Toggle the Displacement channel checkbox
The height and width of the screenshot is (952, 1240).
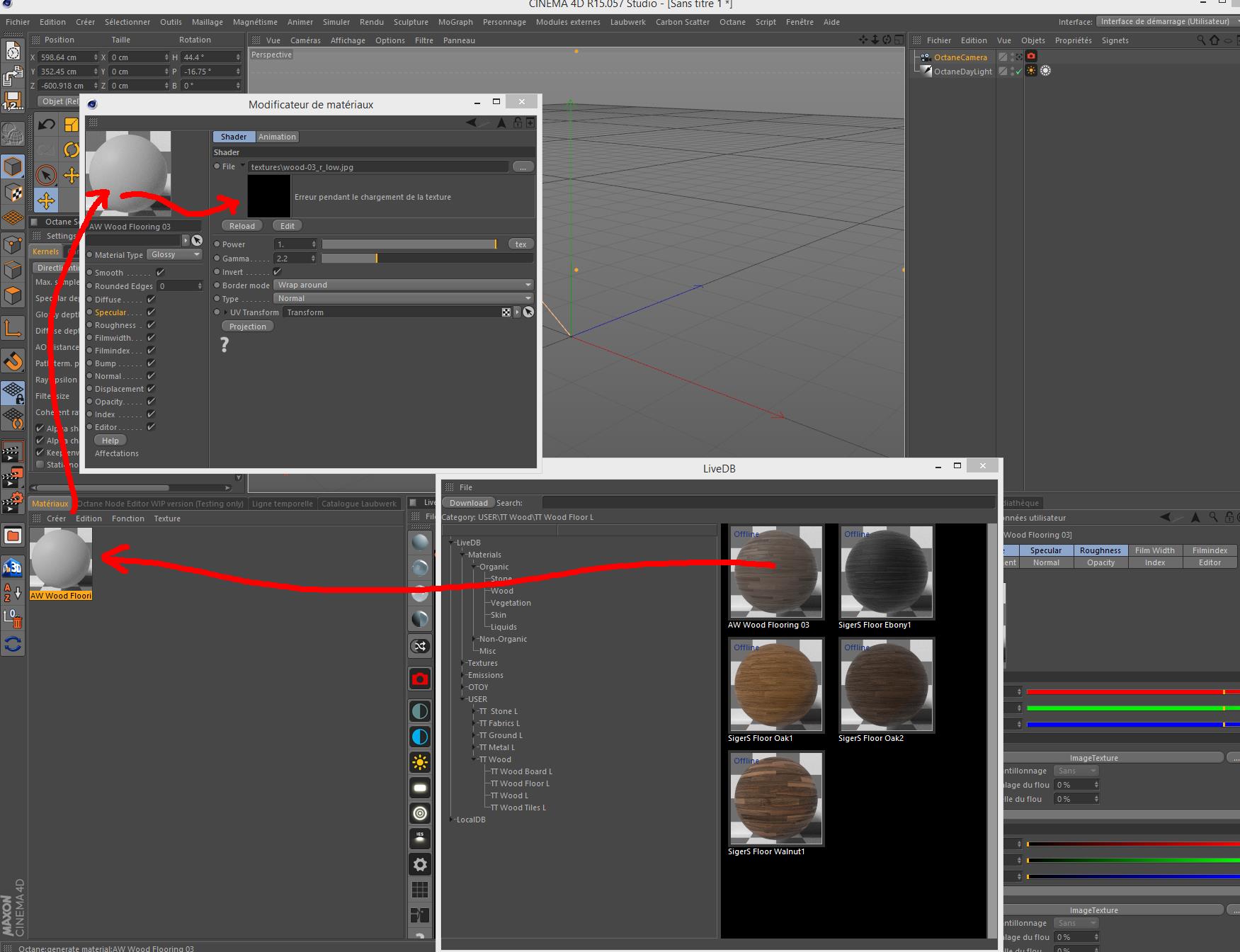click(151, 388)
